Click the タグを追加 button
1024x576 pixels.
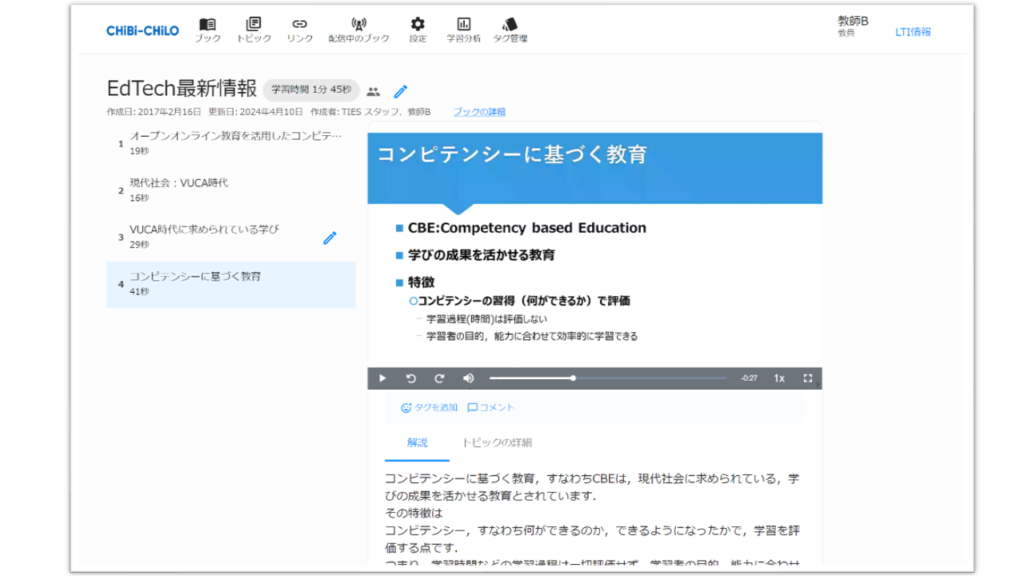pyautogui.click(x=429, y=407)
